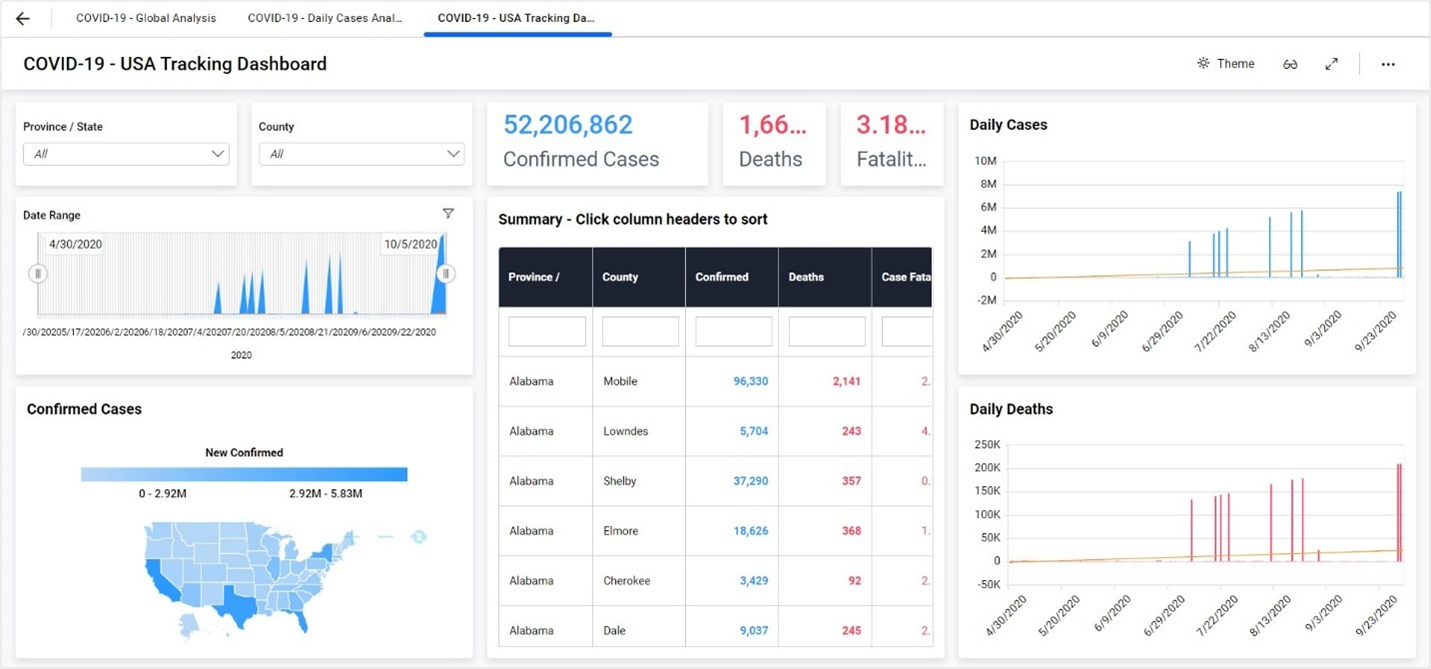Open the County dropdown
Image resolution: width=1431 pixels, height=669 pixels.
[x=360, y=154]
